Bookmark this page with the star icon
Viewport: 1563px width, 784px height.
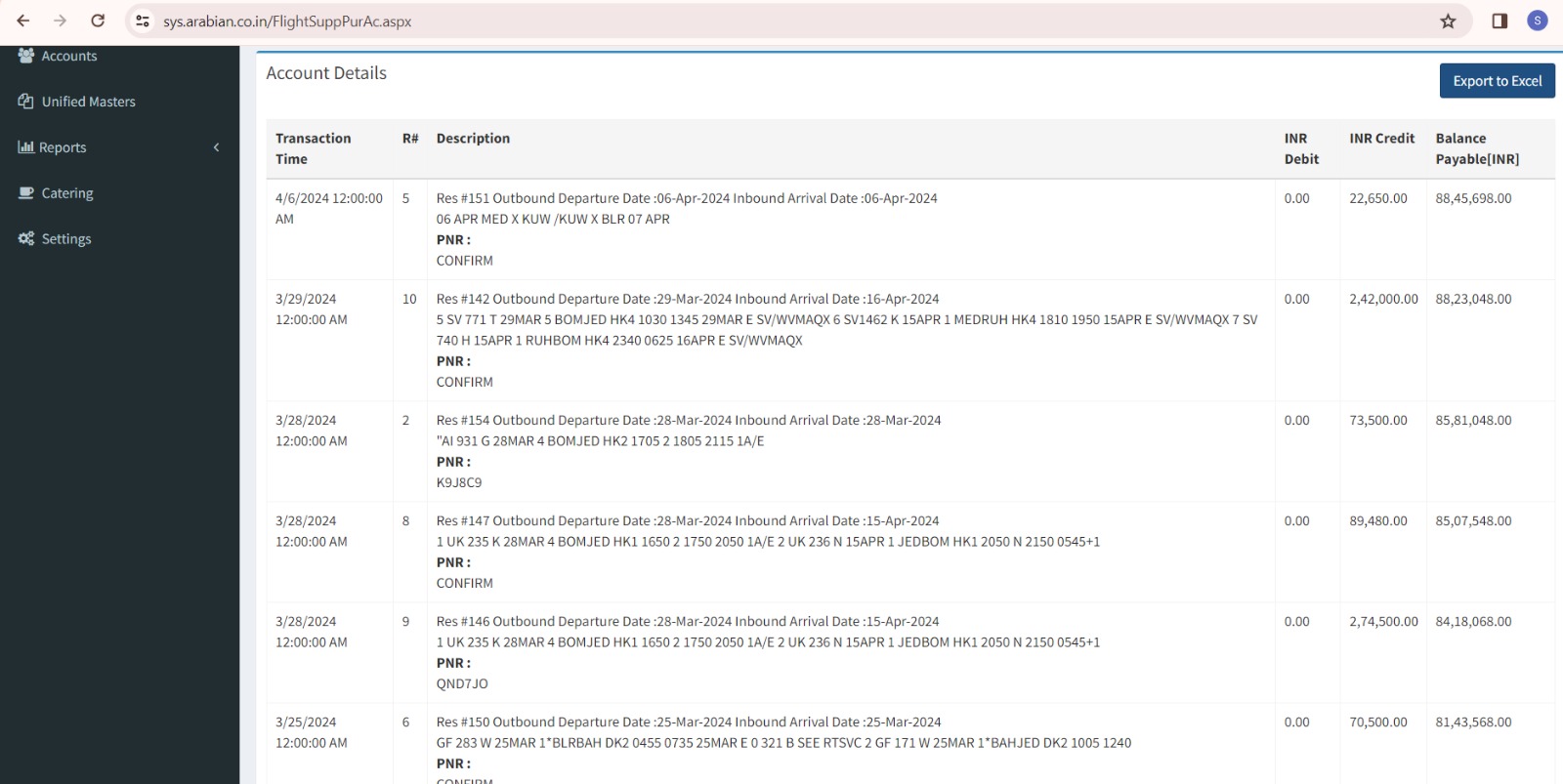[x=1448, y=21]
